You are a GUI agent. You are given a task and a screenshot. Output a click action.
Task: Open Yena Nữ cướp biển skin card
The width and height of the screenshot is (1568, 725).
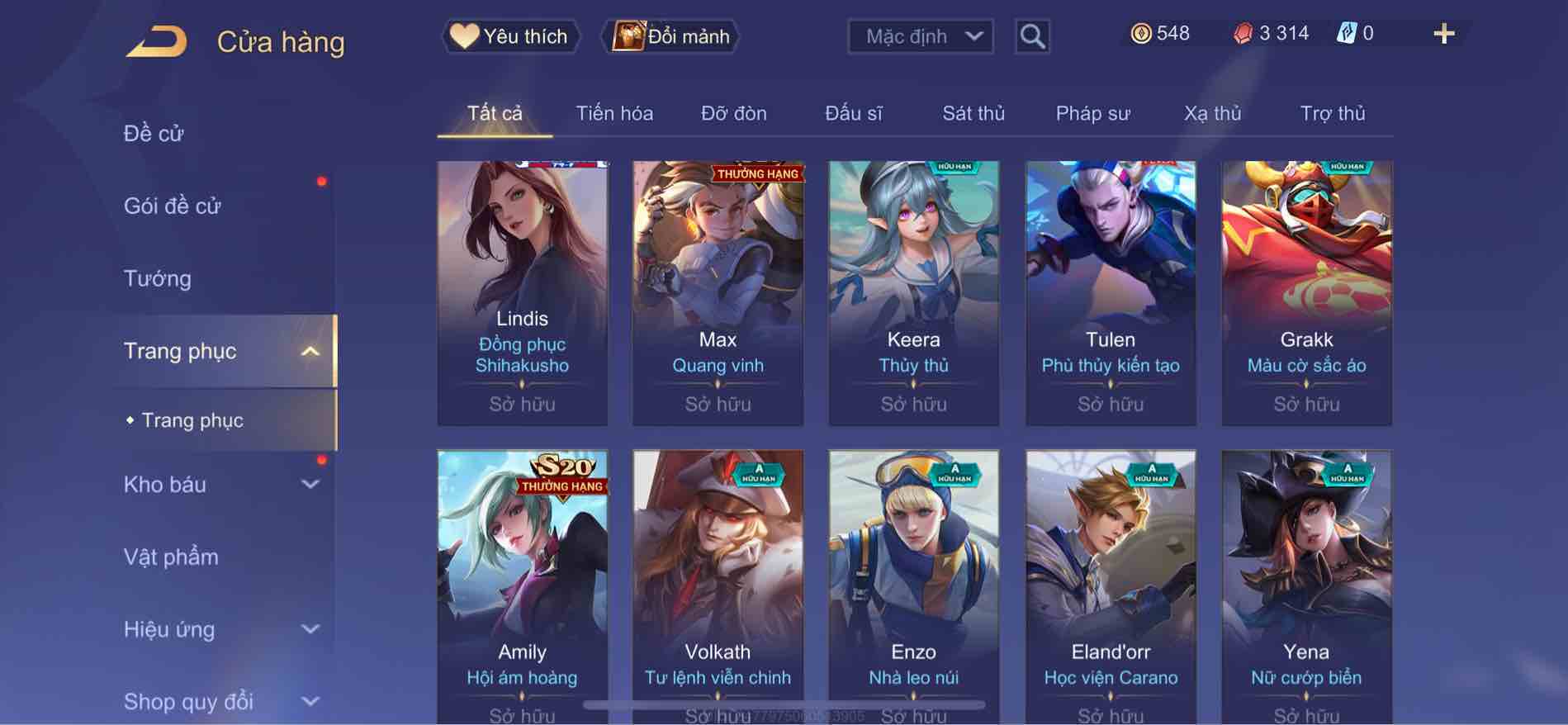pyautogui.click(x=1306, y=586)
